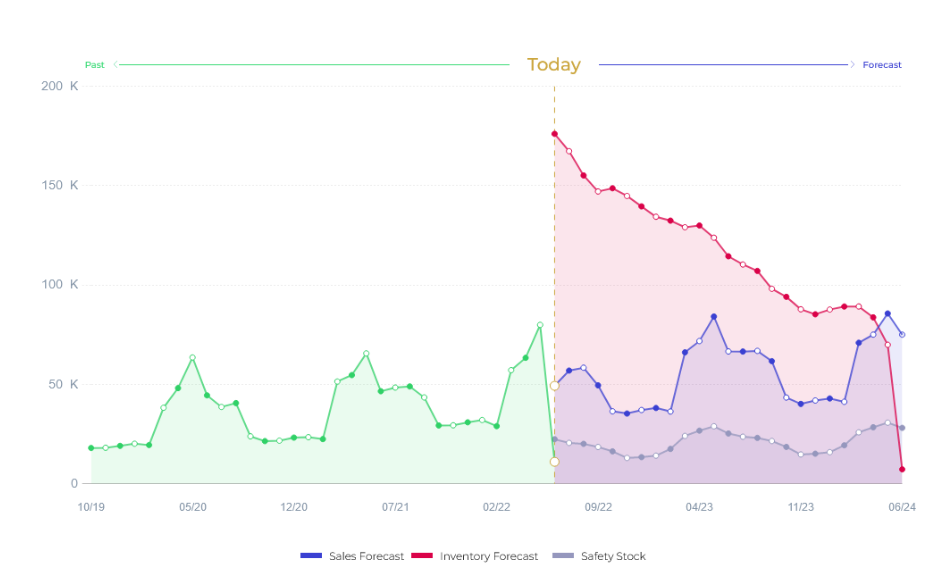939x584 pixels.
Task: Toggle the Inventory Forecast series via legend text
Action: click(x=488, y=556)
